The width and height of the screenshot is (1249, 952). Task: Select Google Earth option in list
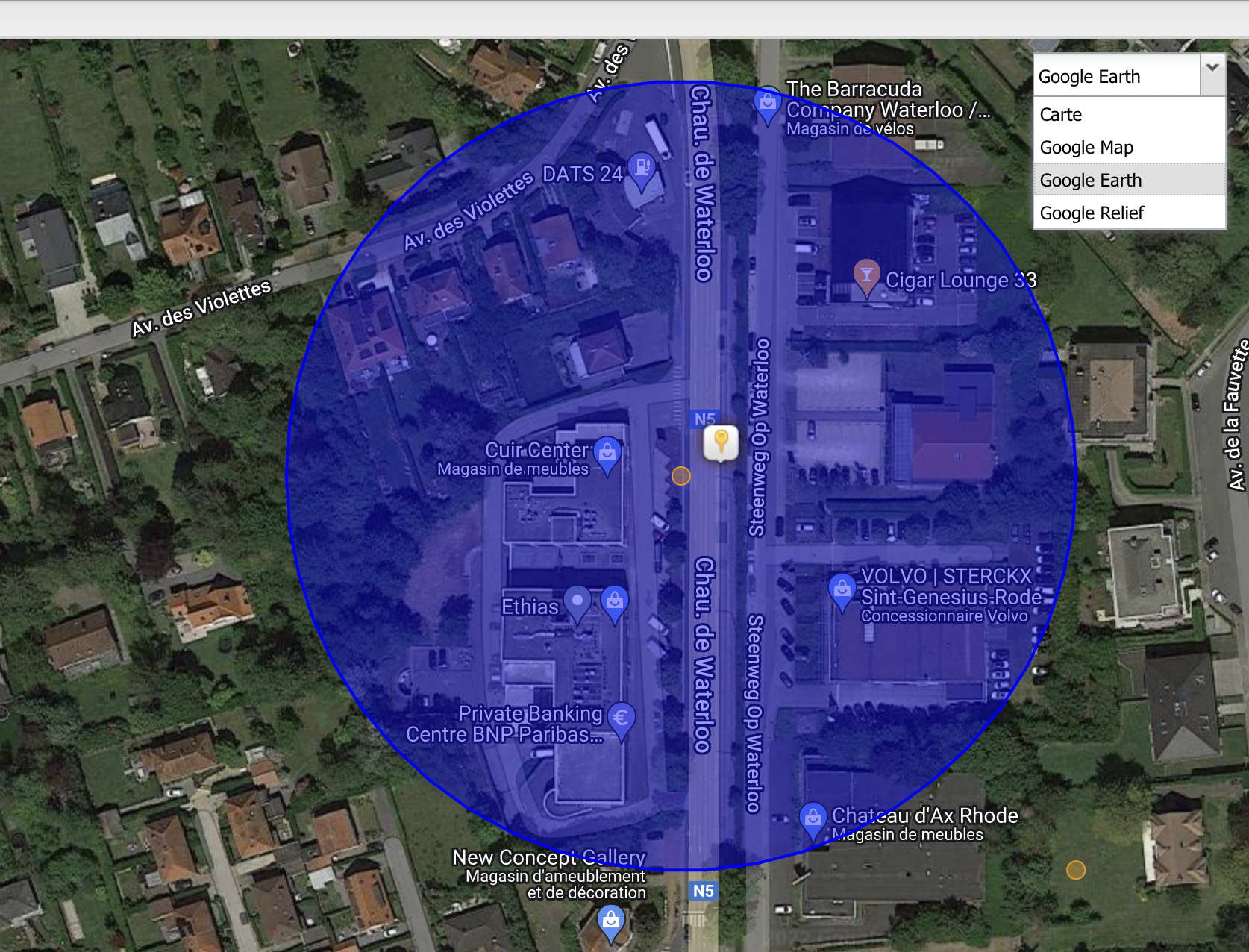[x=1129, y=180]
